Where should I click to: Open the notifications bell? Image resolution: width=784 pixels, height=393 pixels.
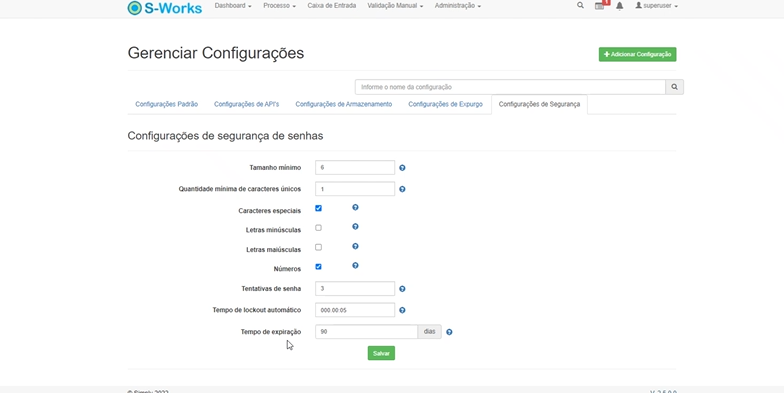click(620, 6)
